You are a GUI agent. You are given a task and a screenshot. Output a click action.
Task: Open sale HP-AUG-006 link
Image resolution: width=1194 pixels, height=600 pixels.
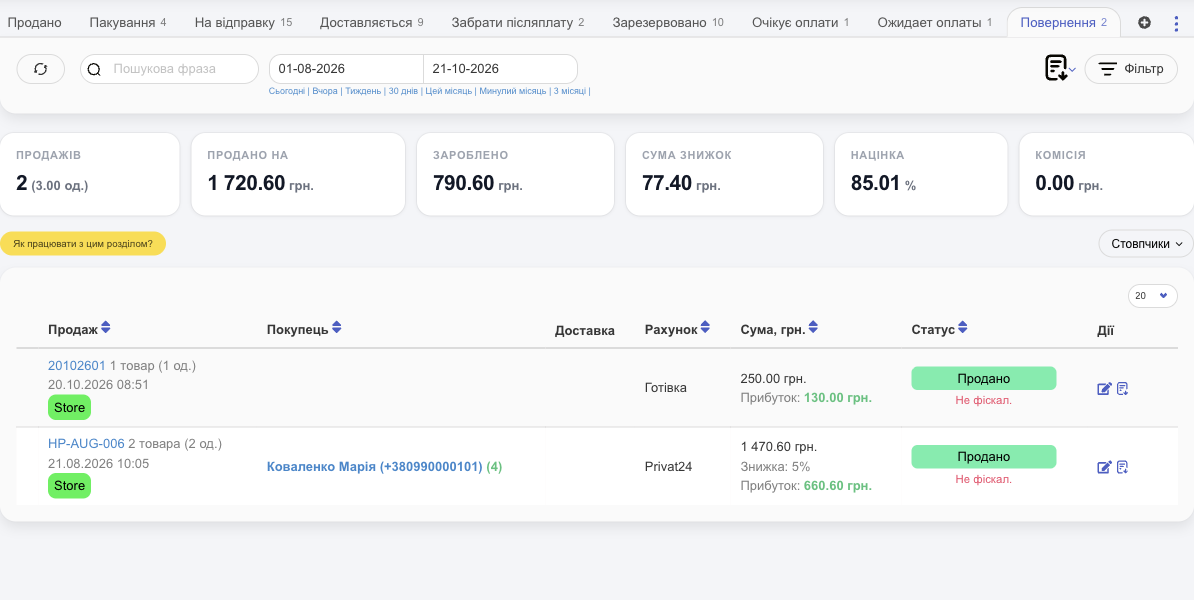tap(86, 443)
